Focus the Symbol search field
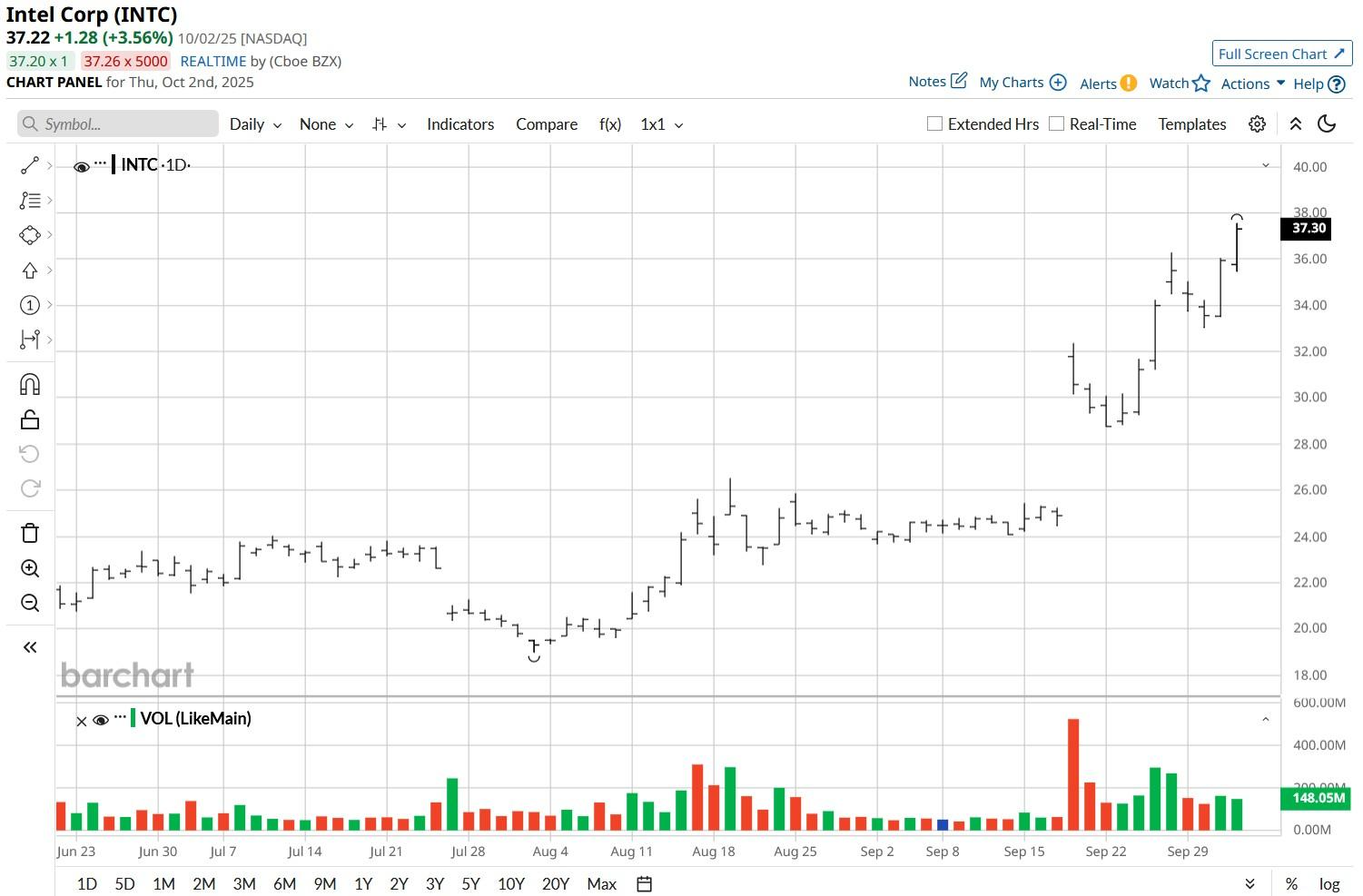Screen dimensions: 1363x896 tap(118, 123)
